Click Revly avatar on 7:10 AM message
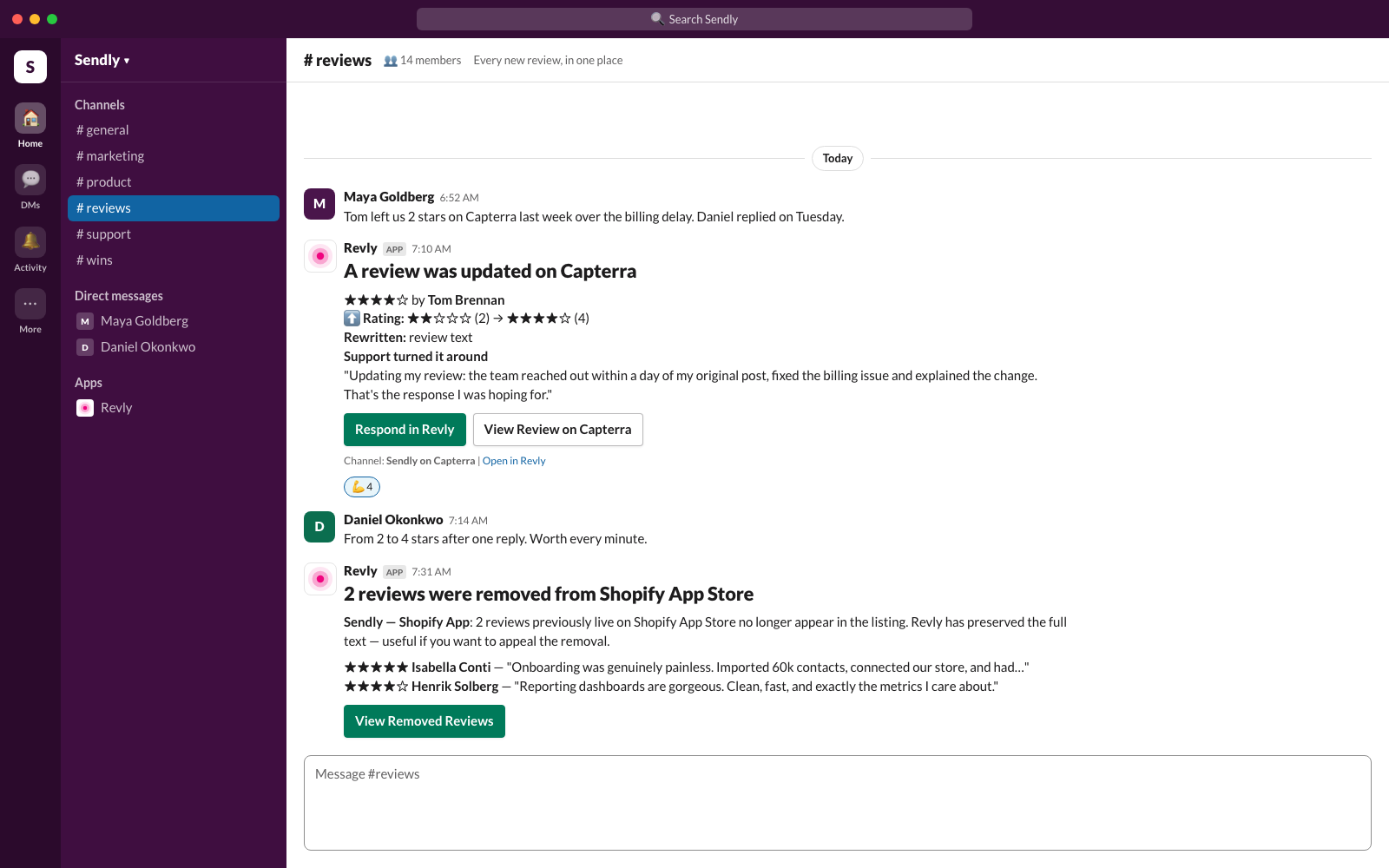This screenshot has width=1389, height=868. pyautogui.click(x=319, y=256)
